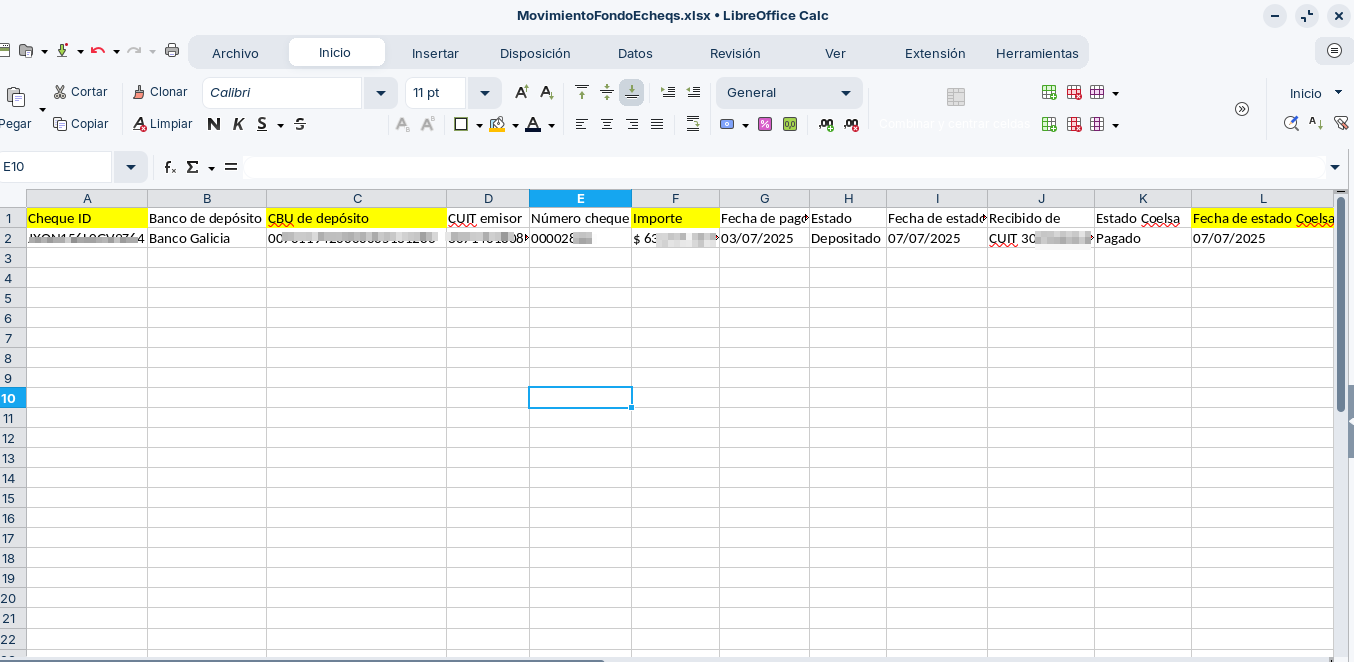The height and width of the screenshot is (662, 1354).
Task: Apply the yellow background highlight color
Action: click(x=497, y=124)
